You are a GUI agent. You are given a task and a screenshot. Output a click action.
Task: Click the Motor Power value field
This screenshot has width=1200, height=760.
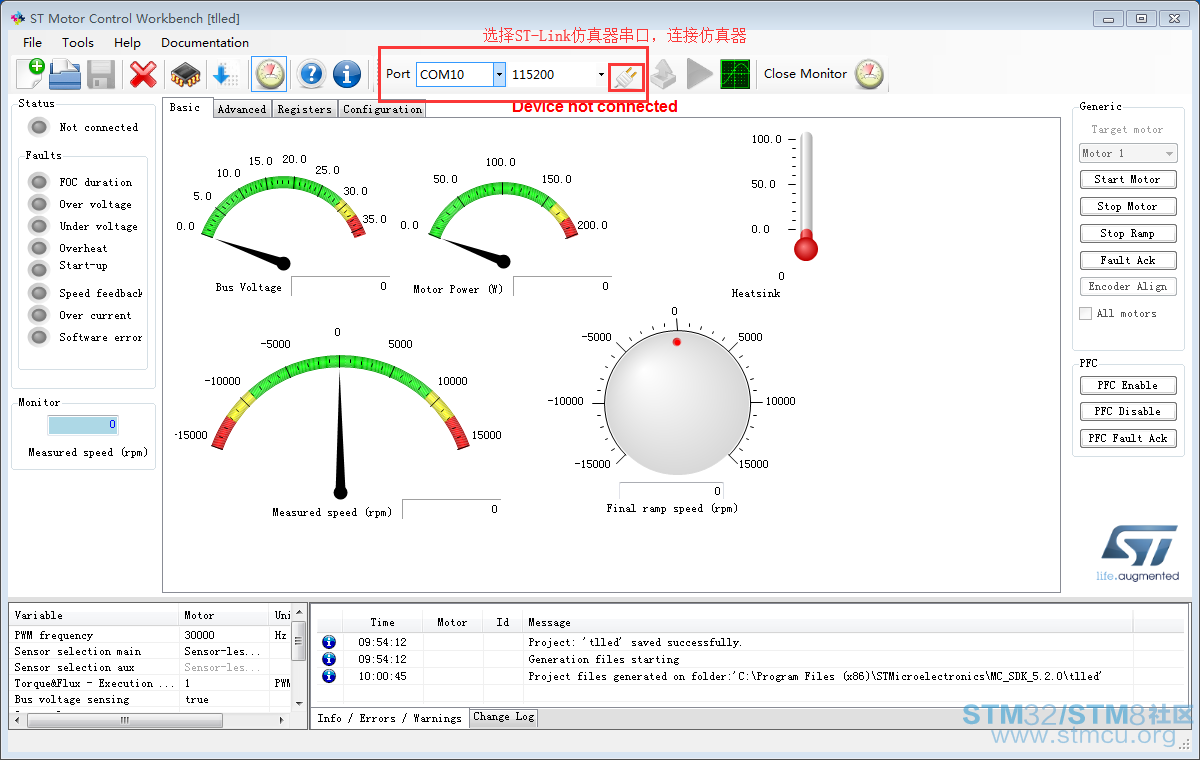click(562, 286)
